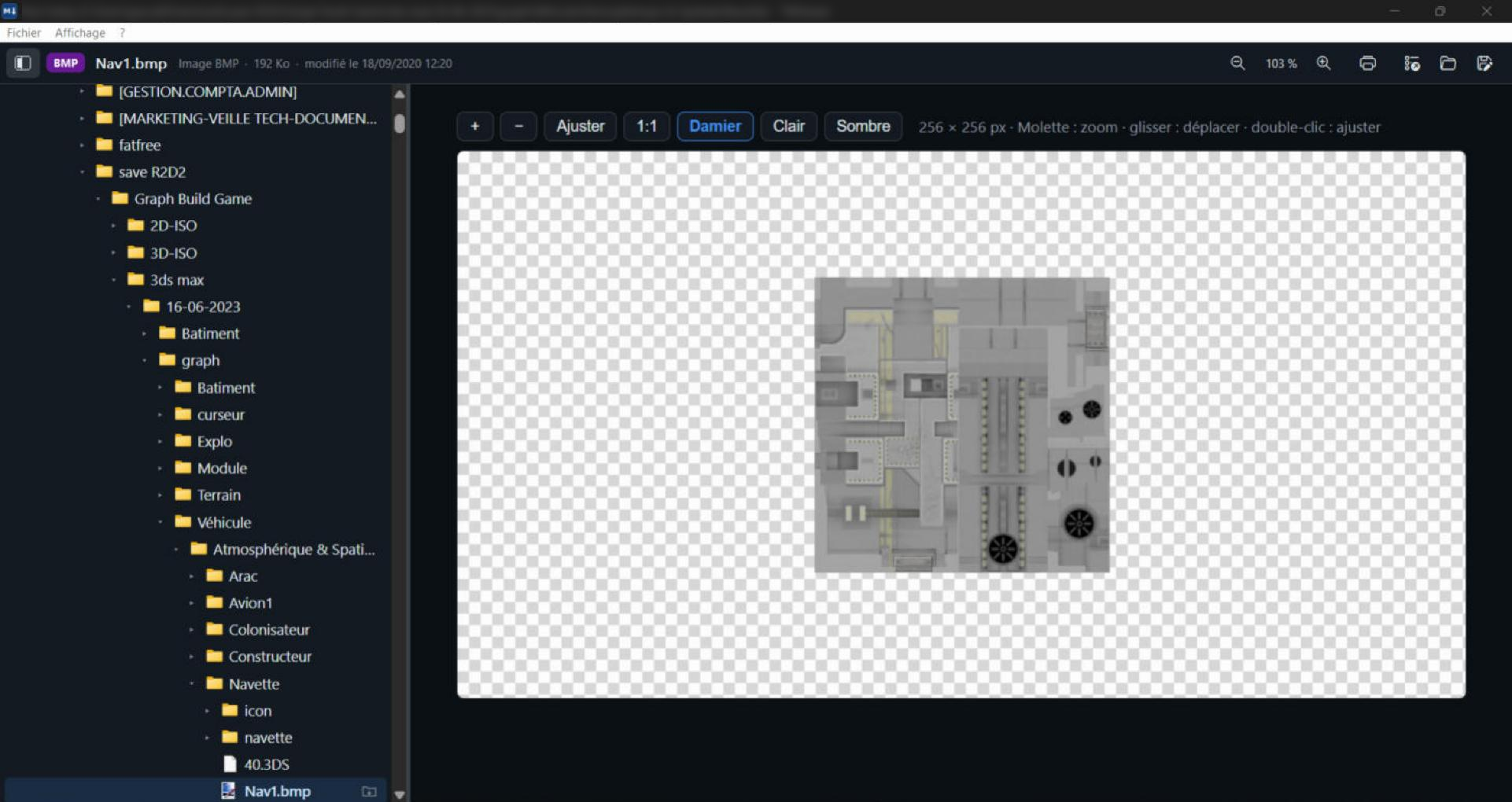Select the Module folder
This screenshot has height=802, width=1512.
pyautogui.click(x=222, y=468)
